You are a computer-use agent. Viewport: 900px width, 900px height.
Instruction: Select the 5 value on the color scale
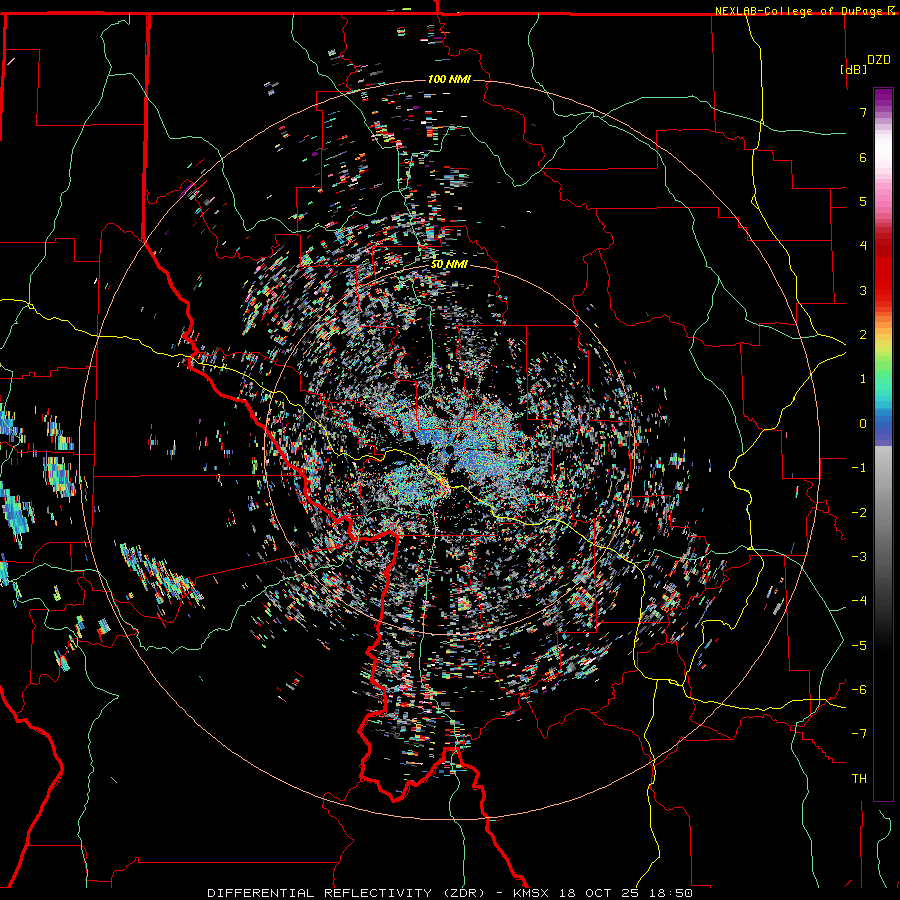[x=863, y=201]
